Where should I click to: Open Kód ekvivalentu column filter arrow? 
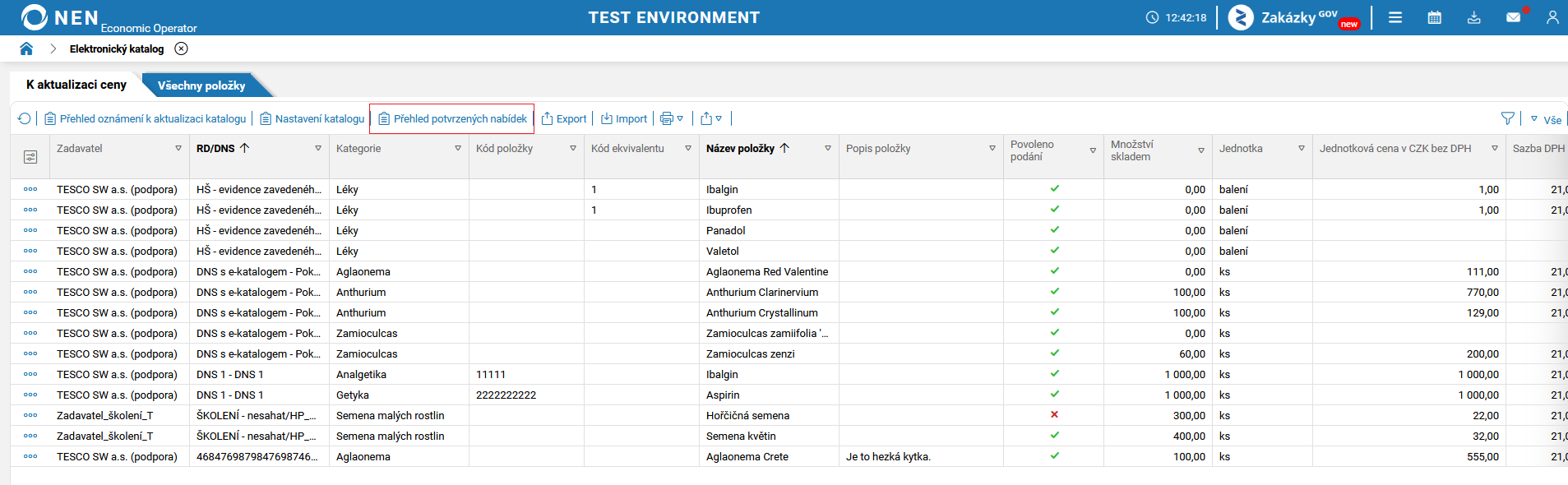tap(688, 148)
